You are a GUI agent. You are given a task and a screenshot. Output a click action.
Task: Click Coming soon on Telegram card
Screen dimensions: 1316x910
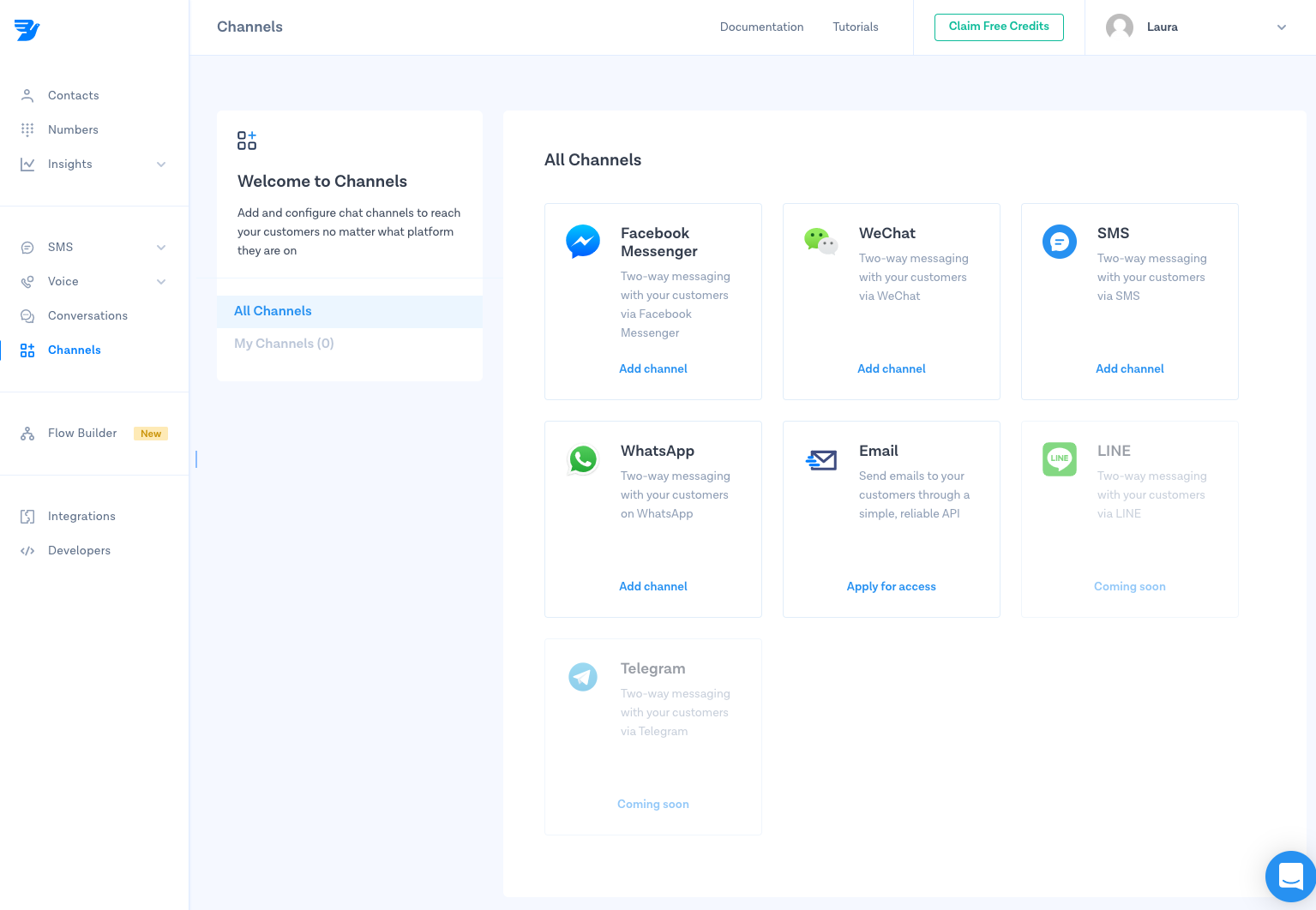(x=653, y=804)
